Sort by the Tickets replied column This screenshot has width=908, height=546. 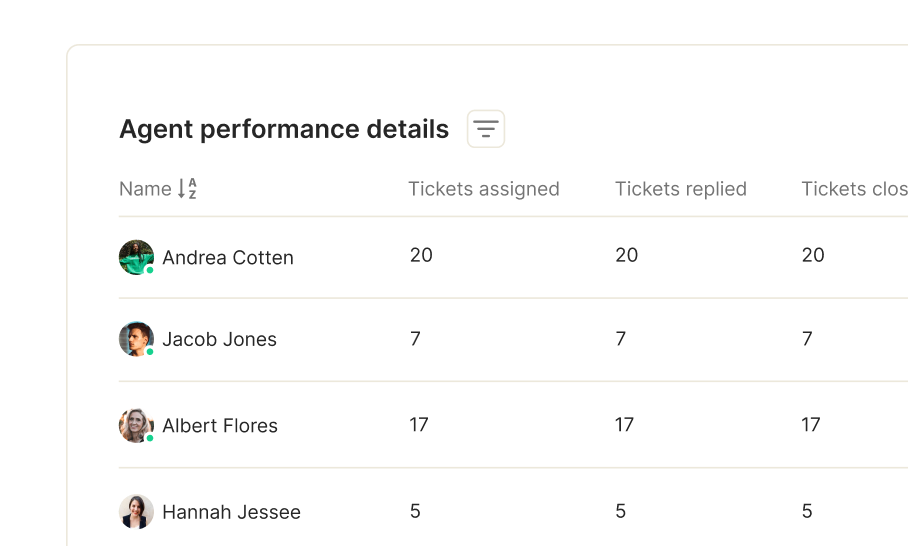(680, 189)
